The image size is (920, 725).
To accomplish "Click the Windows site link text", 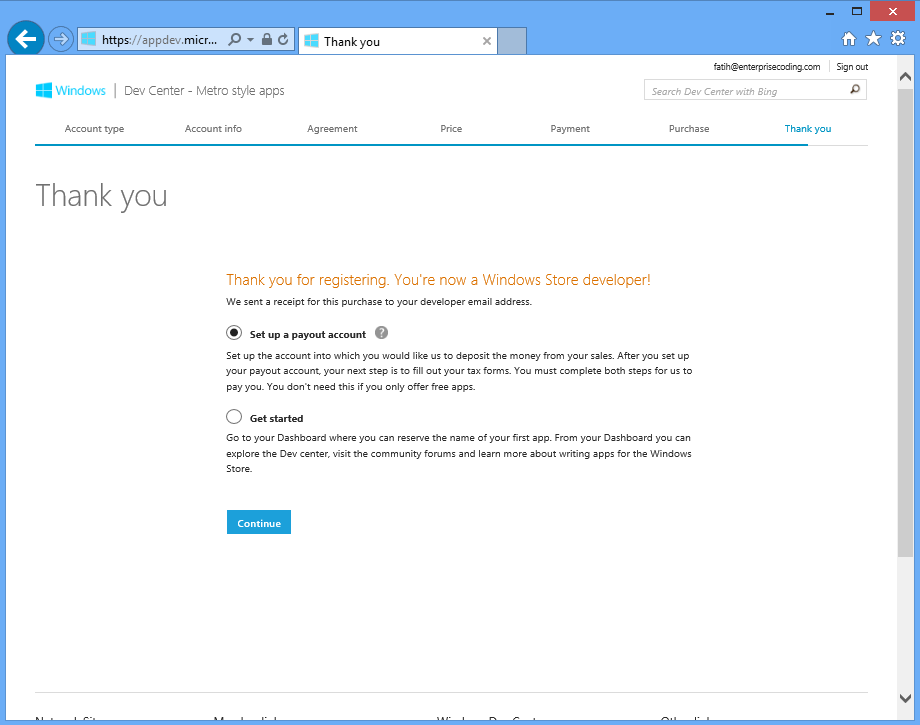I will pyautogui.click(x=80, y=90).
